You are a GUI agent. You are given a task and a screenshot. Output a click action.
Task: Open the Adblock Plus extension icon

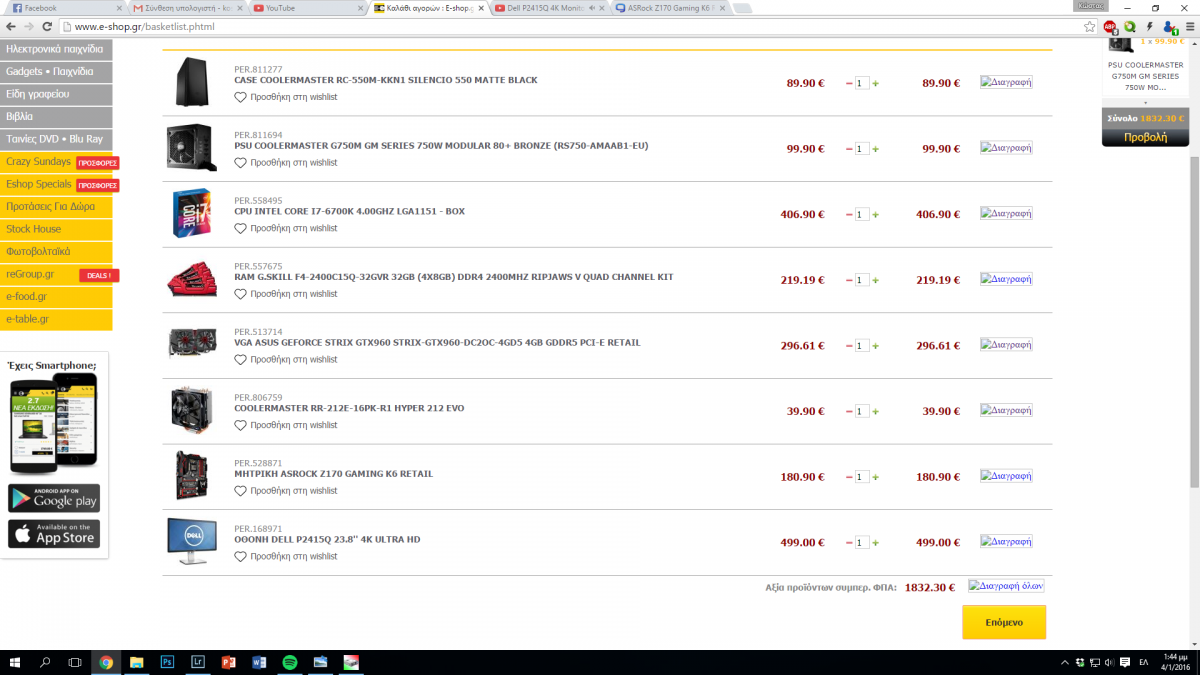(1109, 27)
